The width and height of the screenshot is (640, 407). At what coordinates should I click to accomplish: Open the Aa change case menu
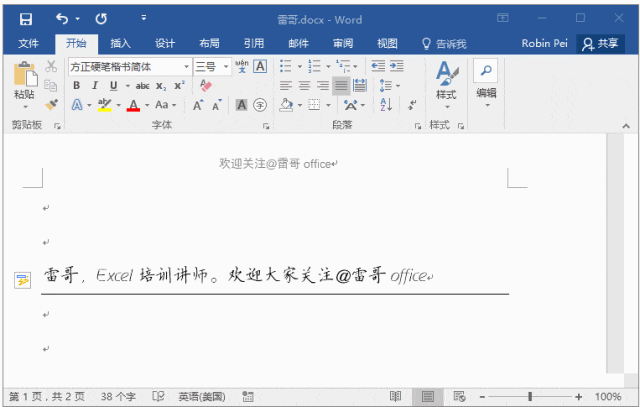[x=165, y=105]
